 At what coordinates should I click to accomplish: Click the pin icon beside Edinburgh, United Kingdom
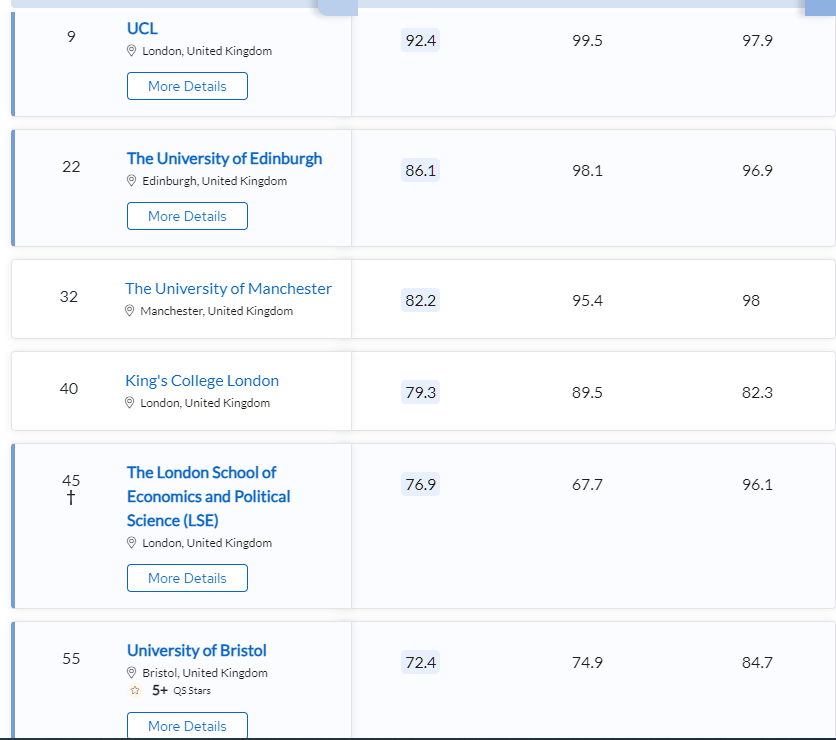pos(131,181)
